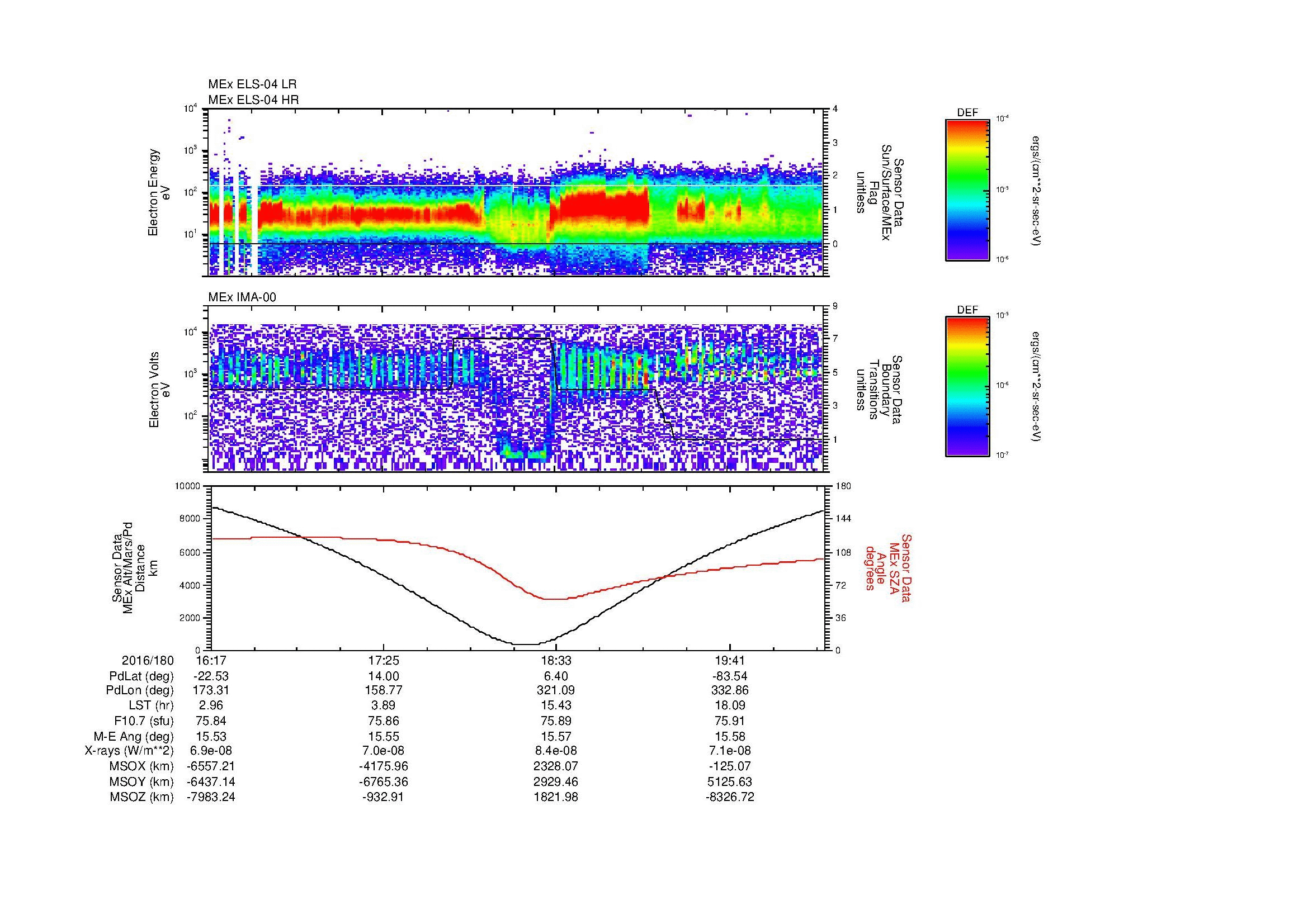Select the IMA-00 ion spectrogram panel

pyautogui.click(x=517, y=389)
